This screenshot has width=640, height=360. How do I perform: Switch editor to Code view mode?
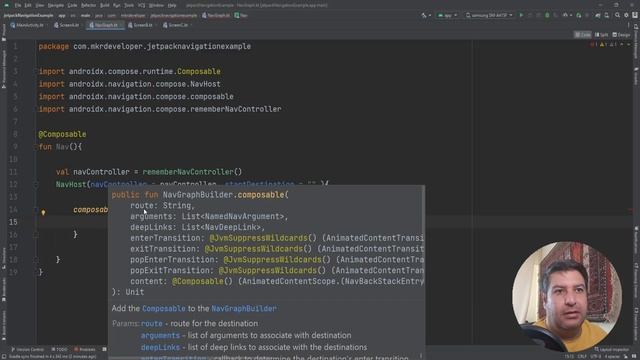click(x=582, y=35)
